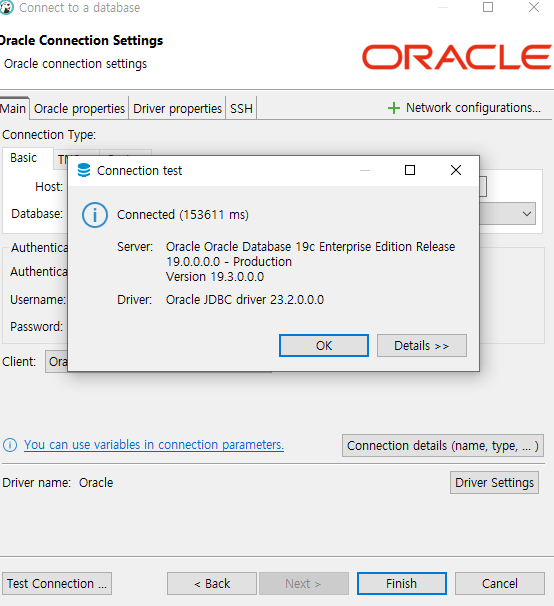
Task: Switch to Oracle properties tab
Action: 79,109
